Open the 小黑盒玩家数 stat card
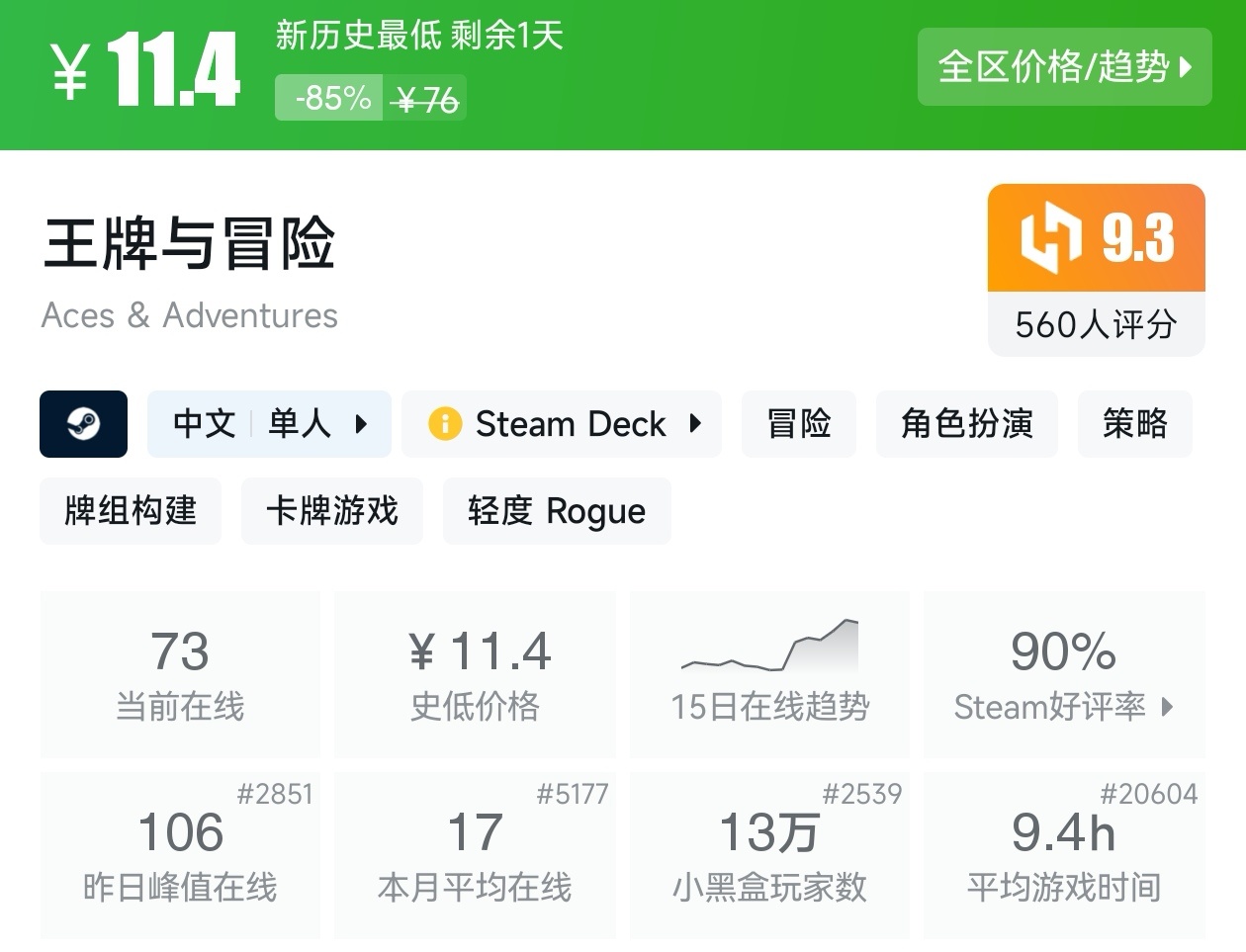This screenshot has height=952, width=1246. (769, 856)
